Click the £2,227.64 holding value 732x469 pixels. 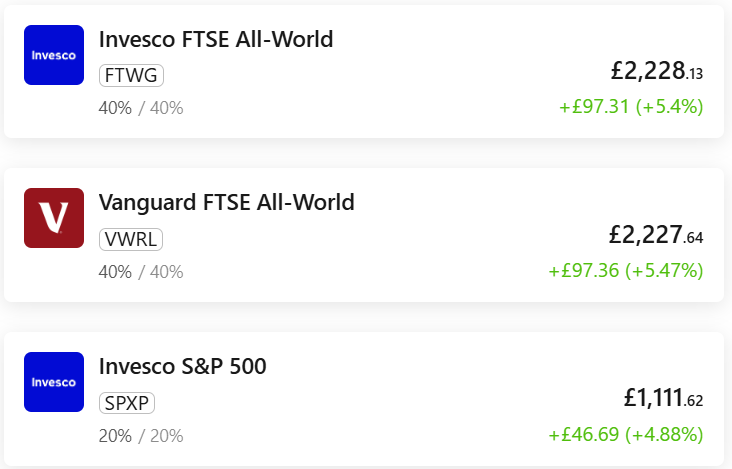(x=656, y=235)
